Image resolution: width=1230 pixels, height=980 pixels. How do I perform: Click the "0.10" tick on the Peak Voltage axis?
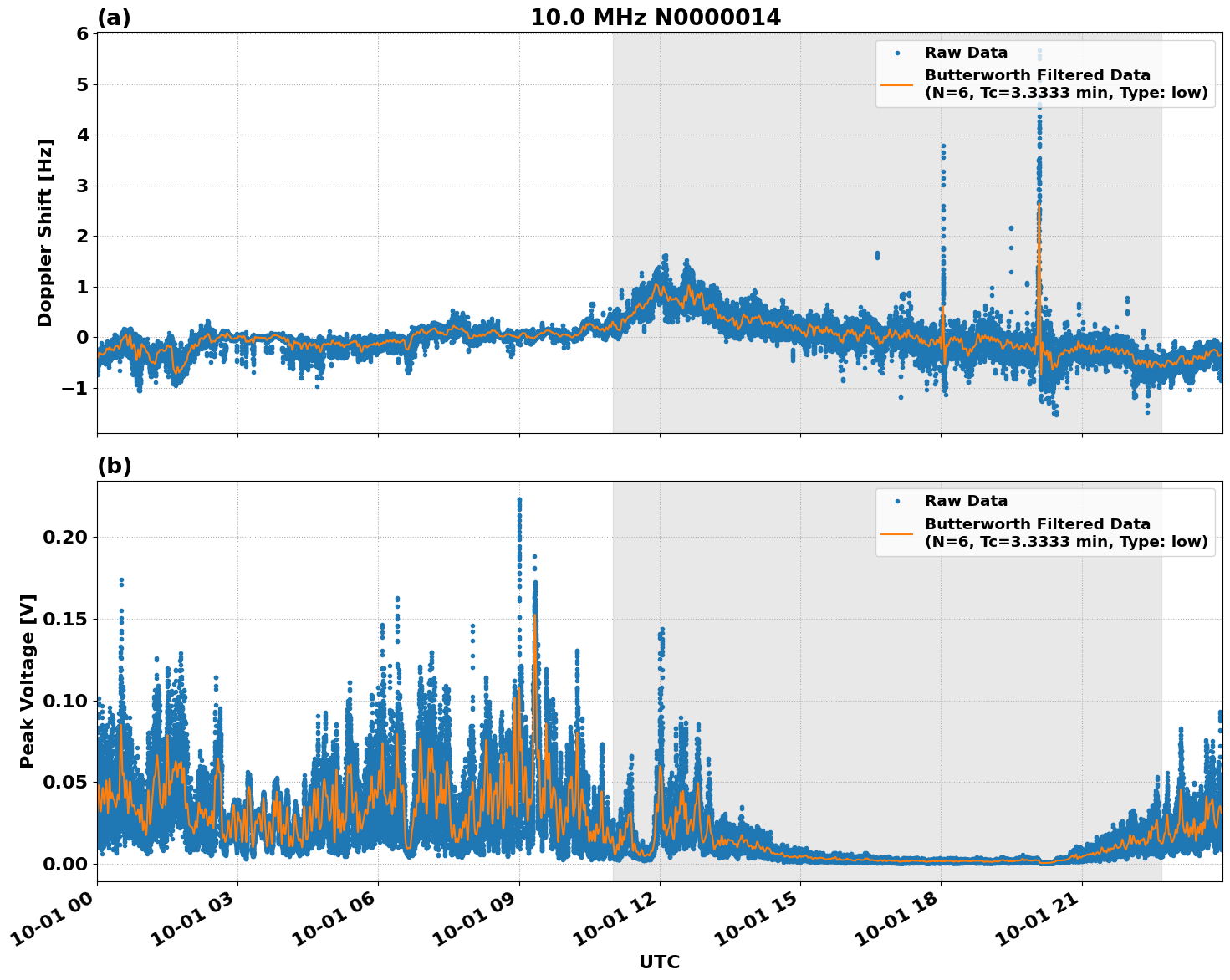[65, 701]
